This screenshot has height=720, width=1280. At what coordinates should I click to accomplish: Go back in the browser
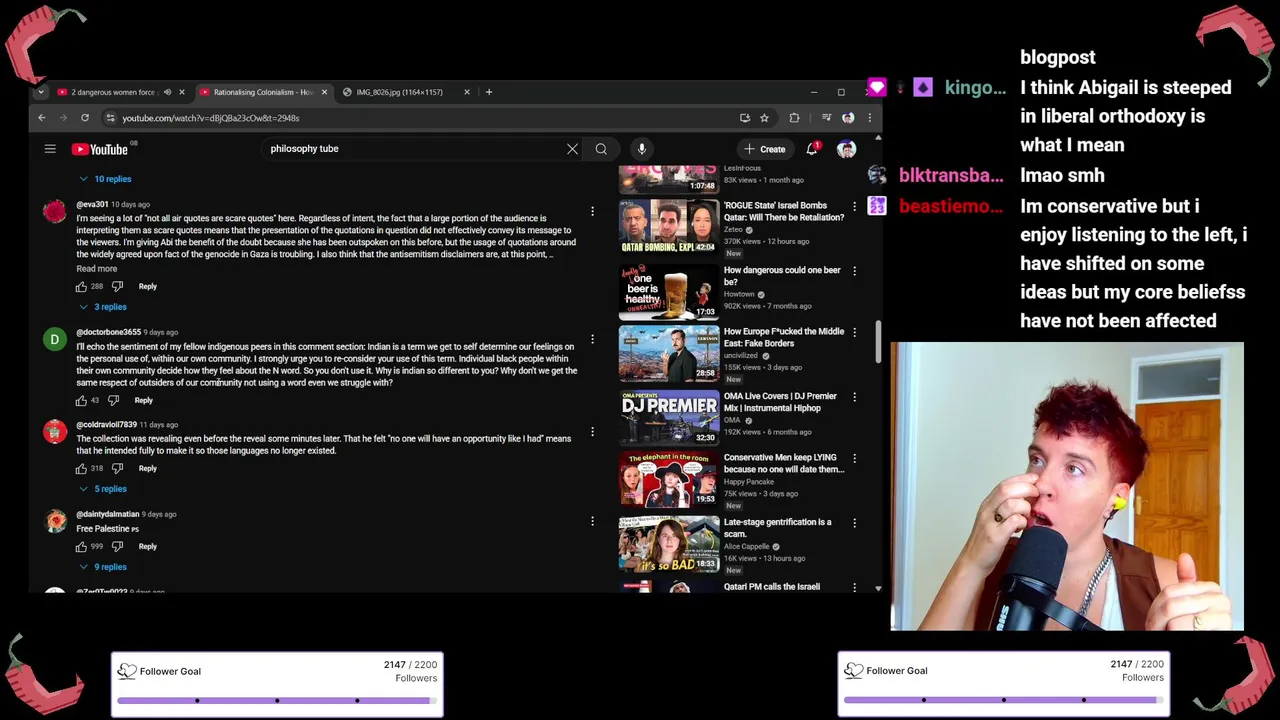(42, 118)
